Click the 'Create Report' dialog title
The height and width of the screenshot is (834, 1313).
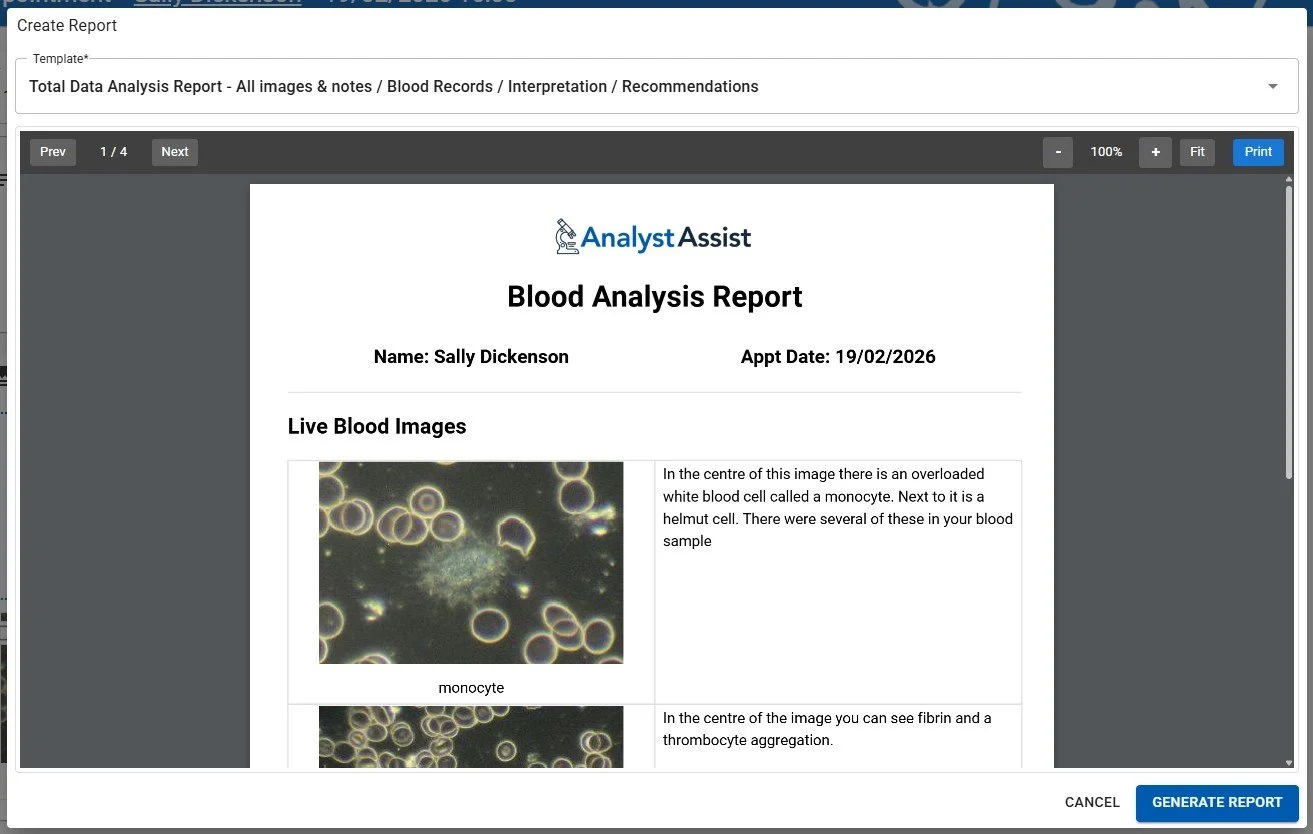(x=67, y=26)
